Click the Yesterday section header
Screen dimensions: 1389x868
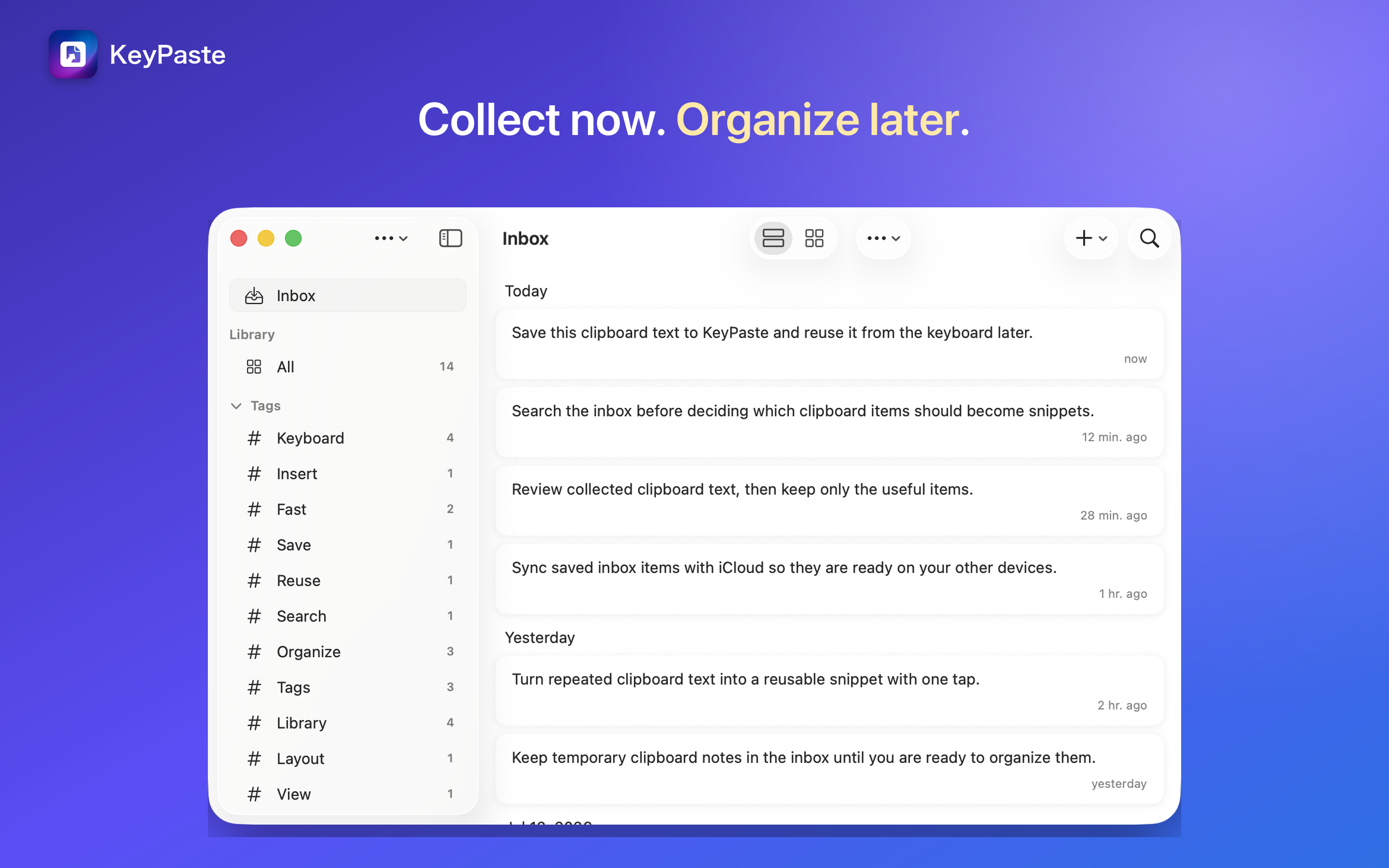540,638
